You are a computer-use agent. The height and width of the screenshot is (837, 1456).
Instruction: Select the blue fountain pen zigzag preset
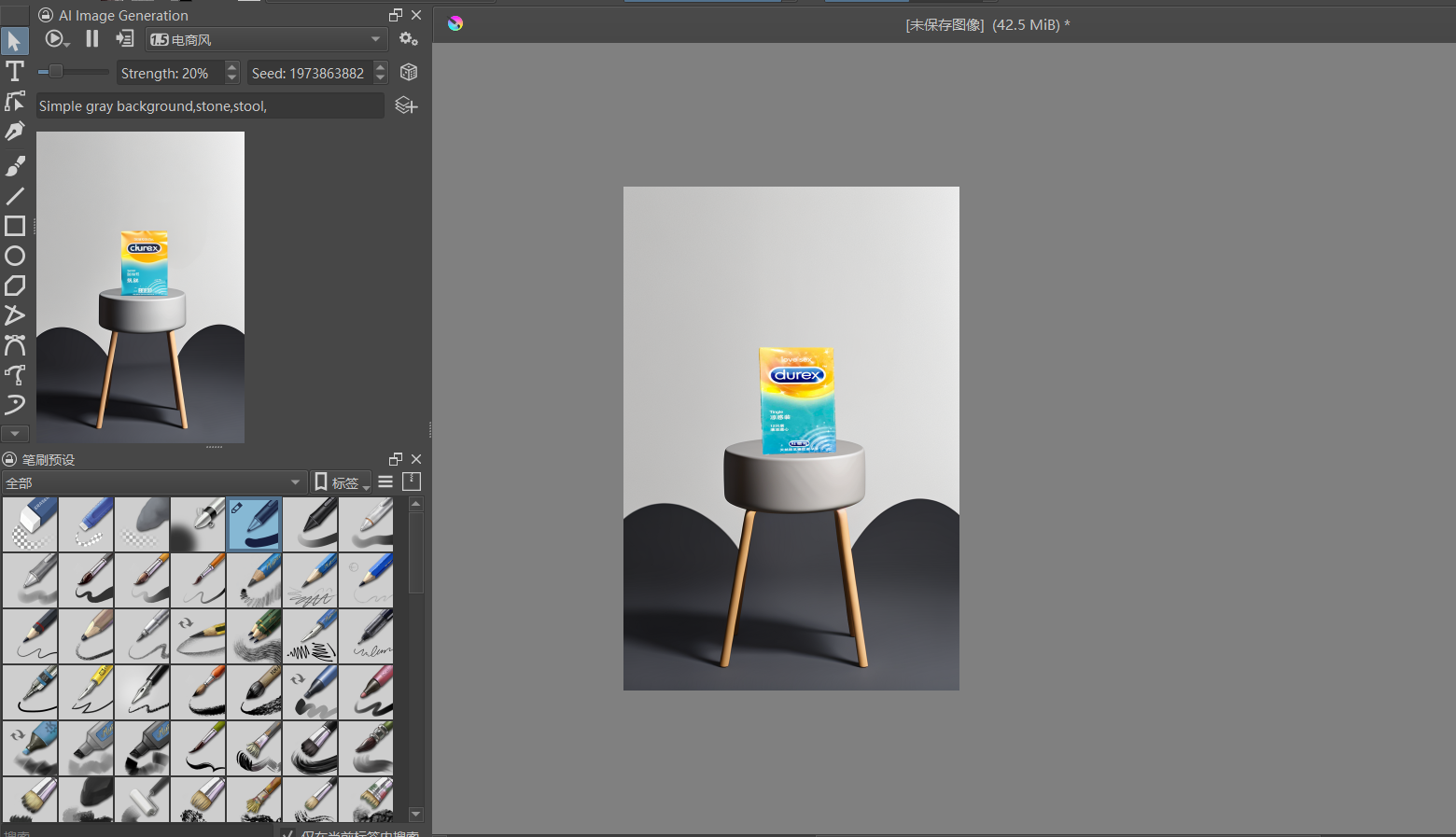point(310,635)
